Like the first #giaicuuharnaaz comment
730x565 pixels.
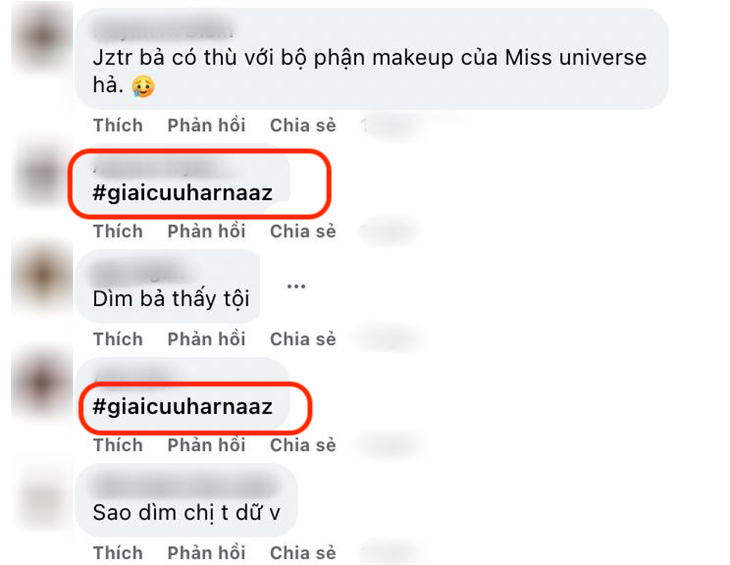coord(118,231)
